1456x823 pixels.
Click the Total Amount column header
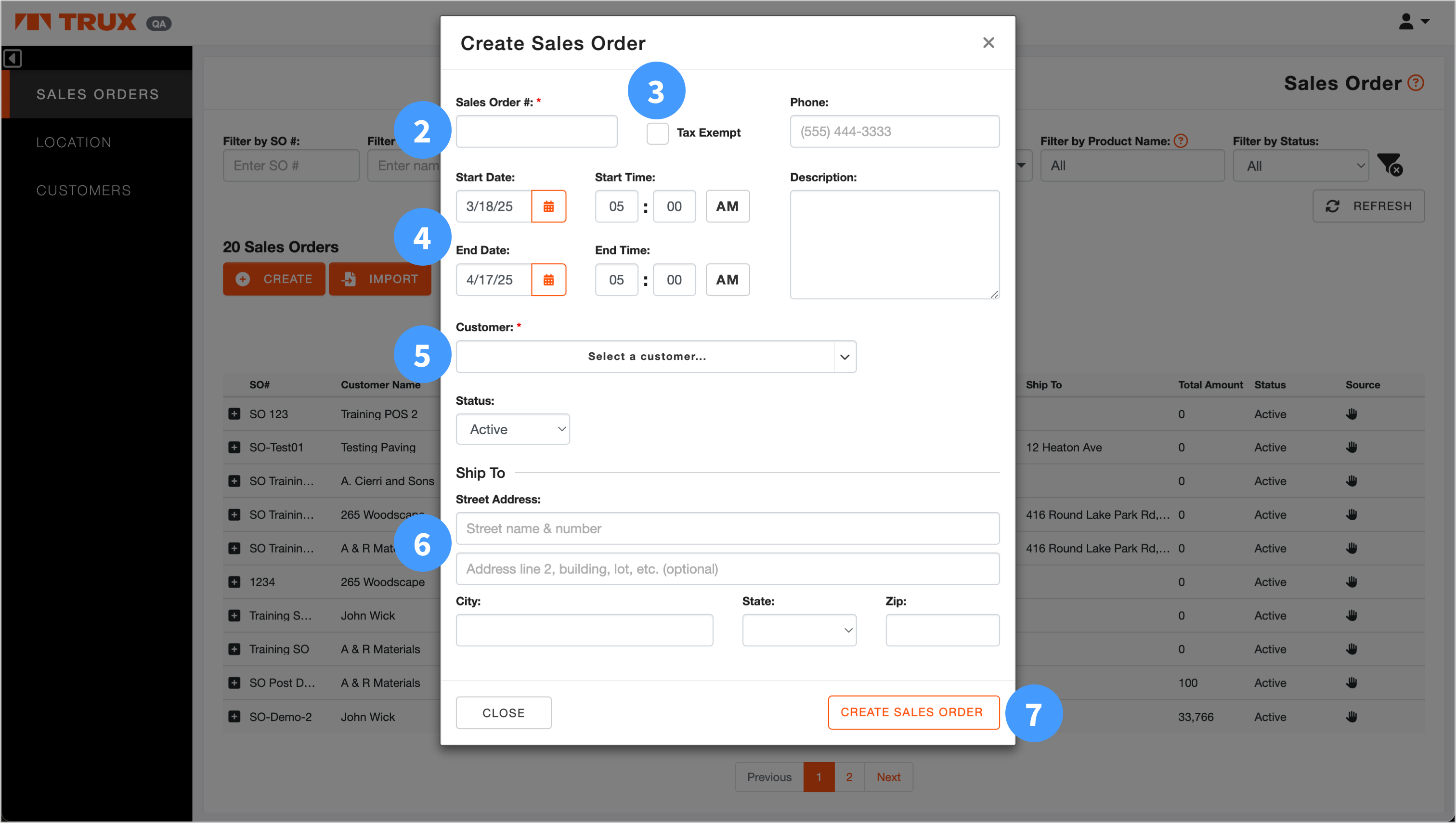(x=1210, y=385)
